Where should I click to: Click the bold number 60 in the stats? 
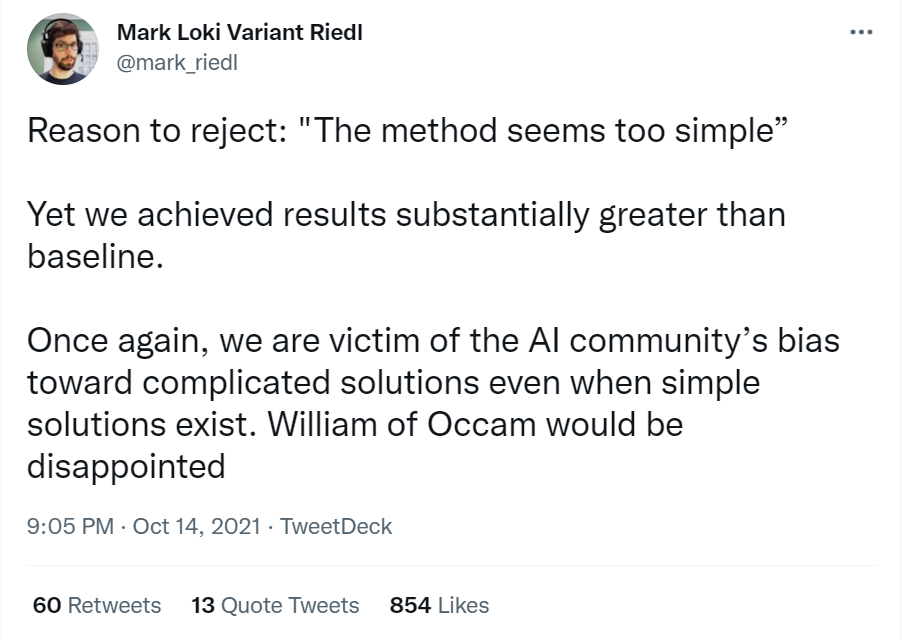point(46,605)
